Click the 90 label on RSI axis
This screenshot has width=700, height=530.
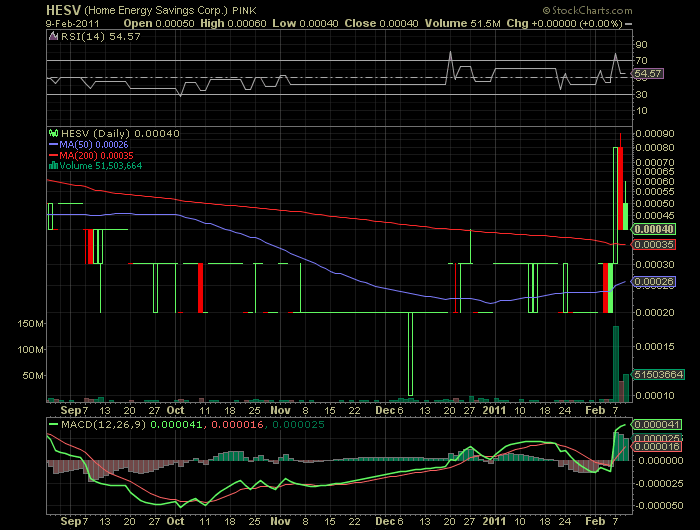(x=642, y=45)
